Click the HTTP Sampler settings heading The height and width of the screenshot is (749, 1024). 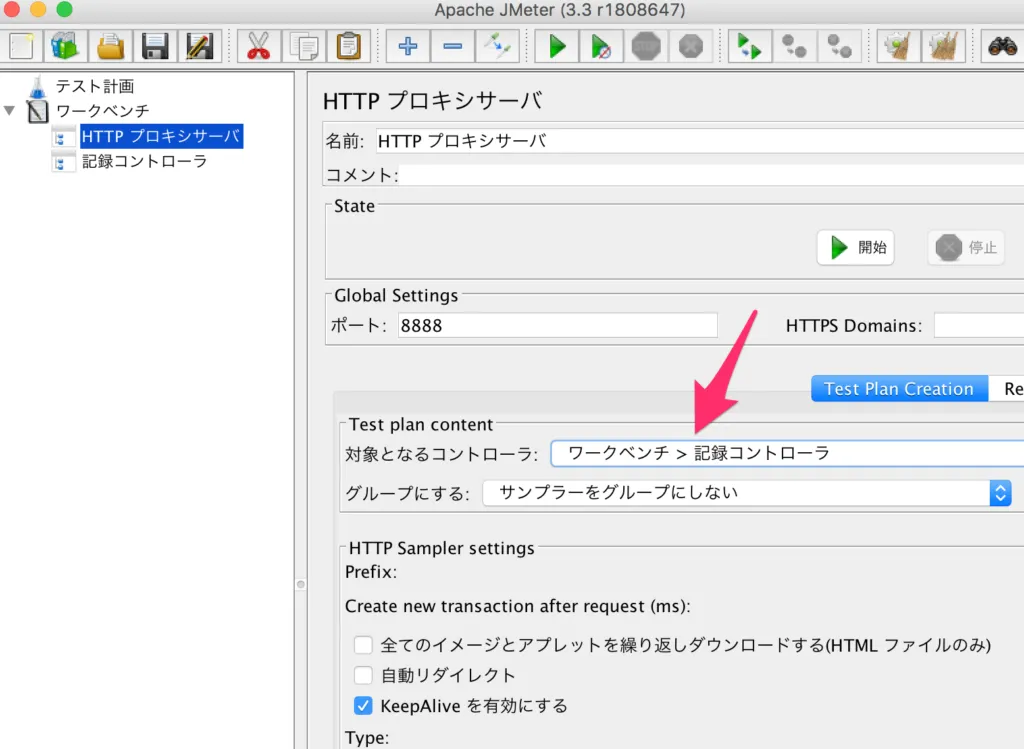[x=441, y=548]
